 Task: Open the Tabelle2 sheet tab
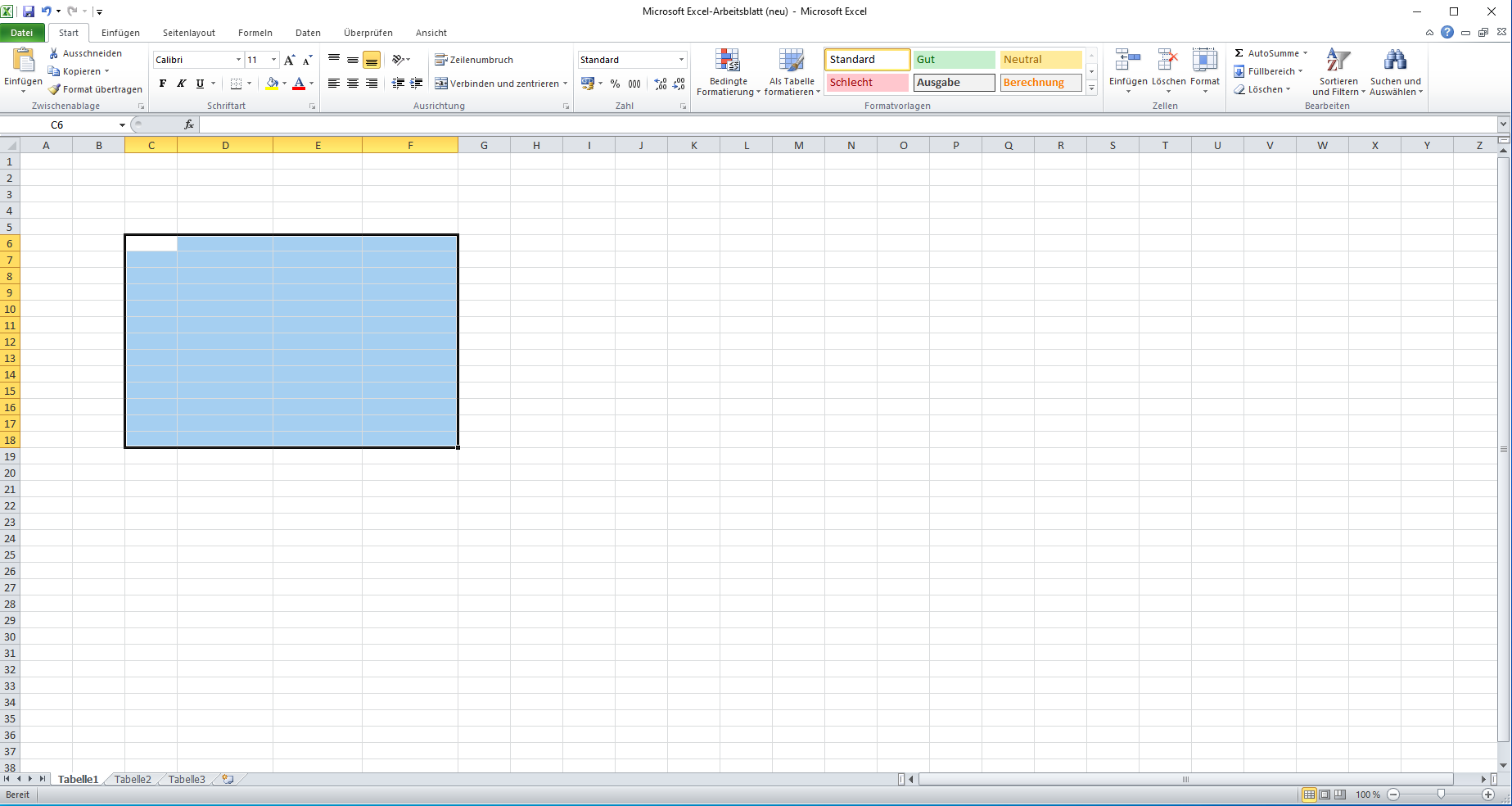[x=133, y=779]
